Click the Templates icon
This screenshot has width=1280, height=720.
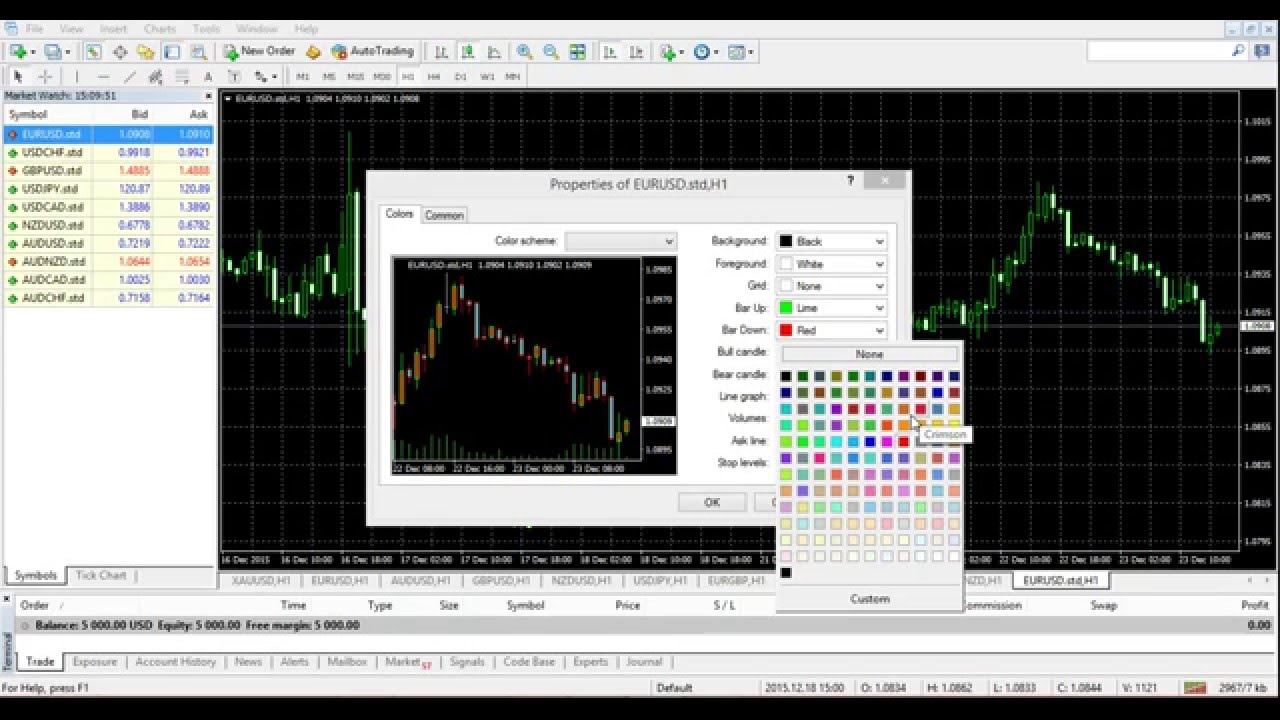point(737,52)
